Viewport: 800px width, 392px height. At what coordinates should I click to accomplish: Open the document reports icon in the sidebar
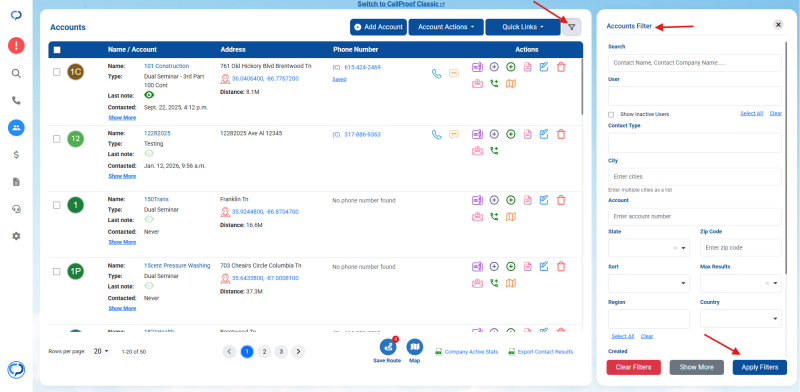pos(16,182)
